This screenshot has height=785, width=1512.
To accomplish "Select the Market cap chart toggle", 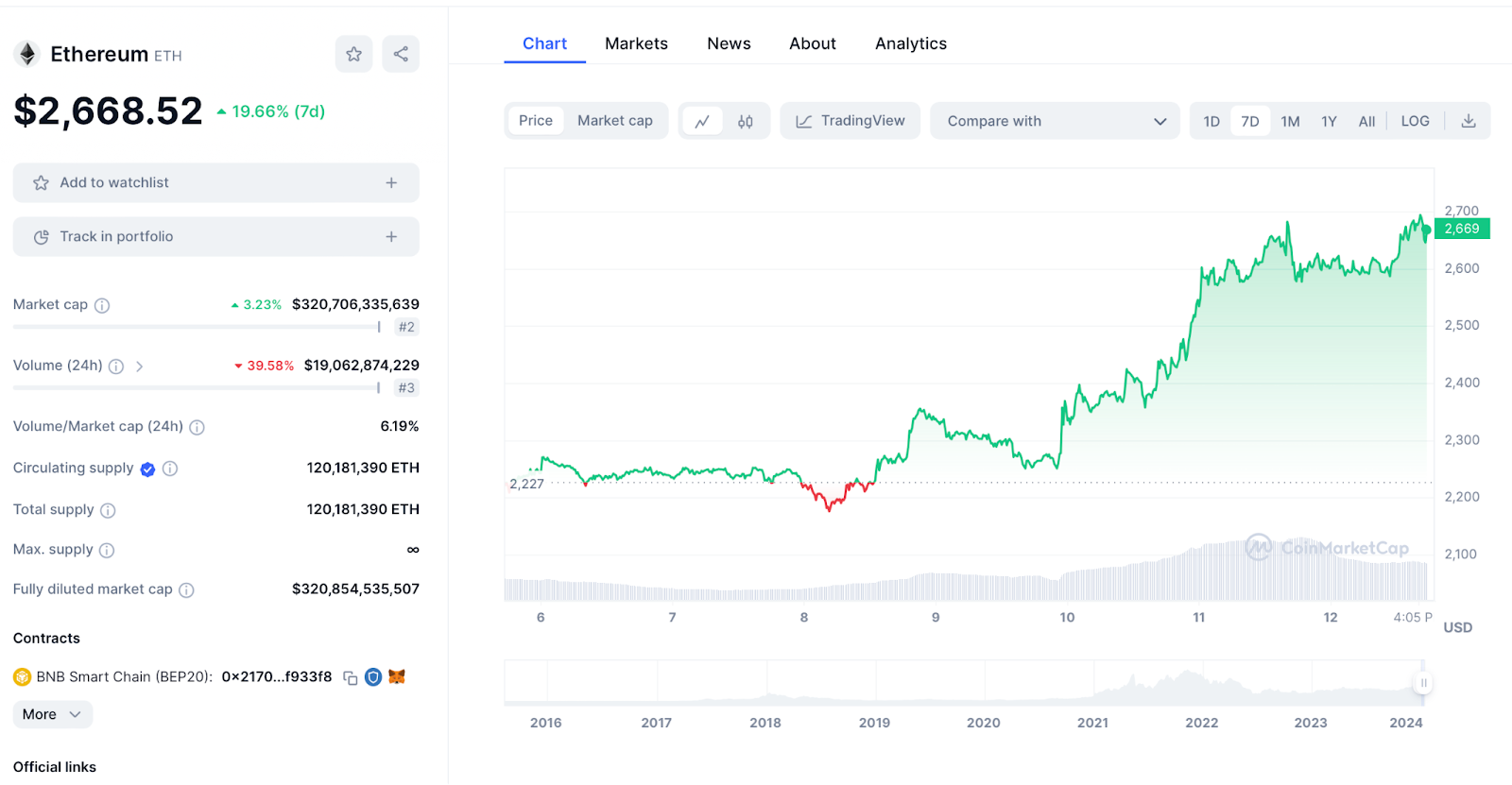I will (615, 121).
